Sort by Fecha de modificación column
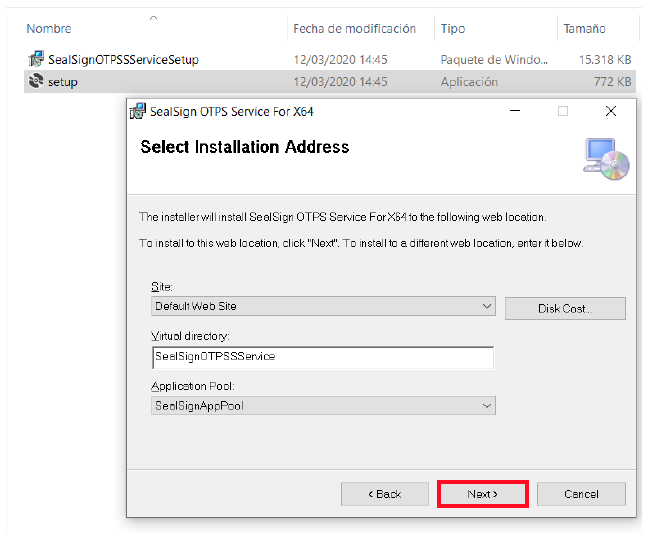 click(354, 29)
